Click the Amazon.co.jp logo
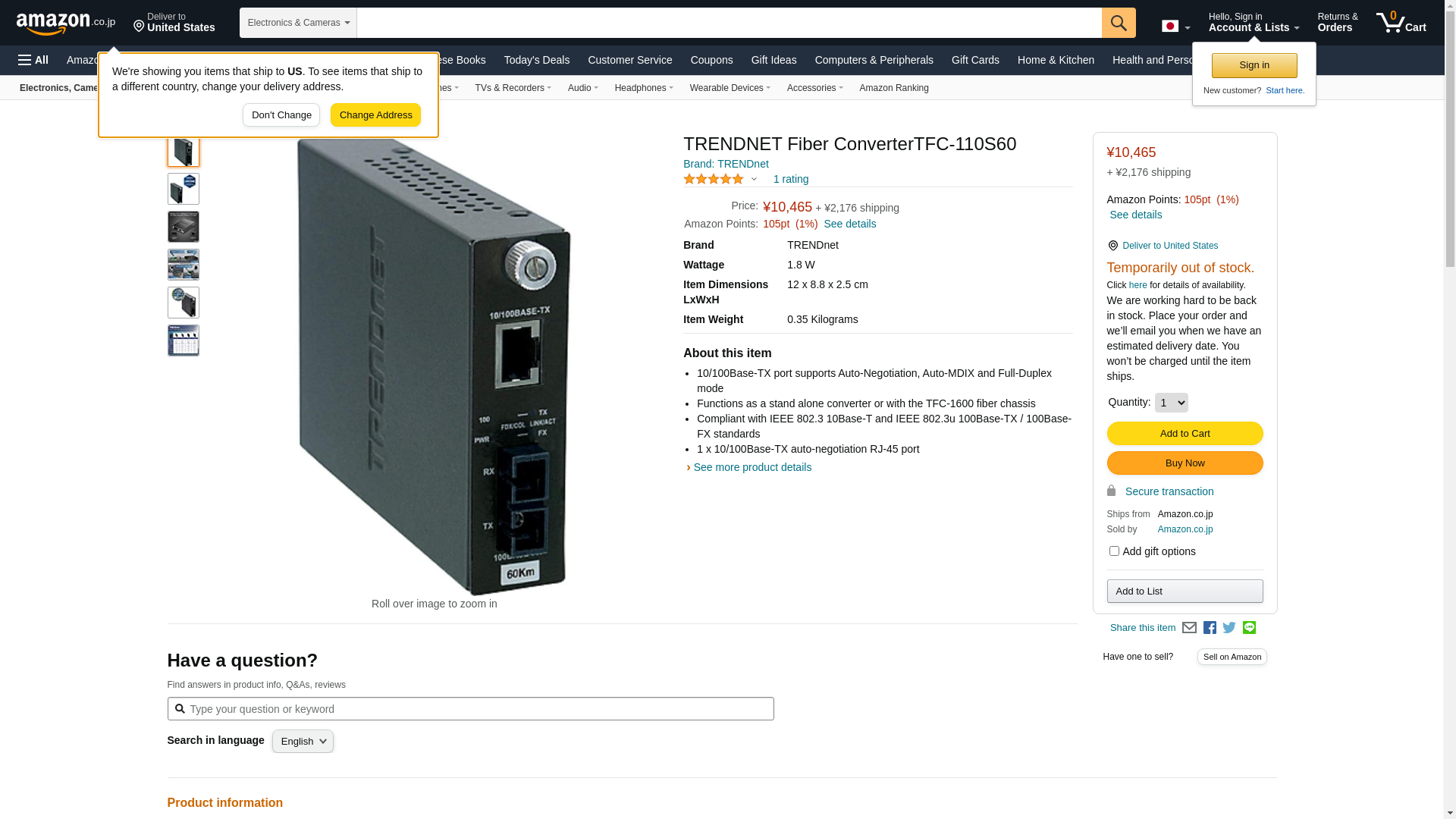 pyautogui.click(x=66, y=23)
